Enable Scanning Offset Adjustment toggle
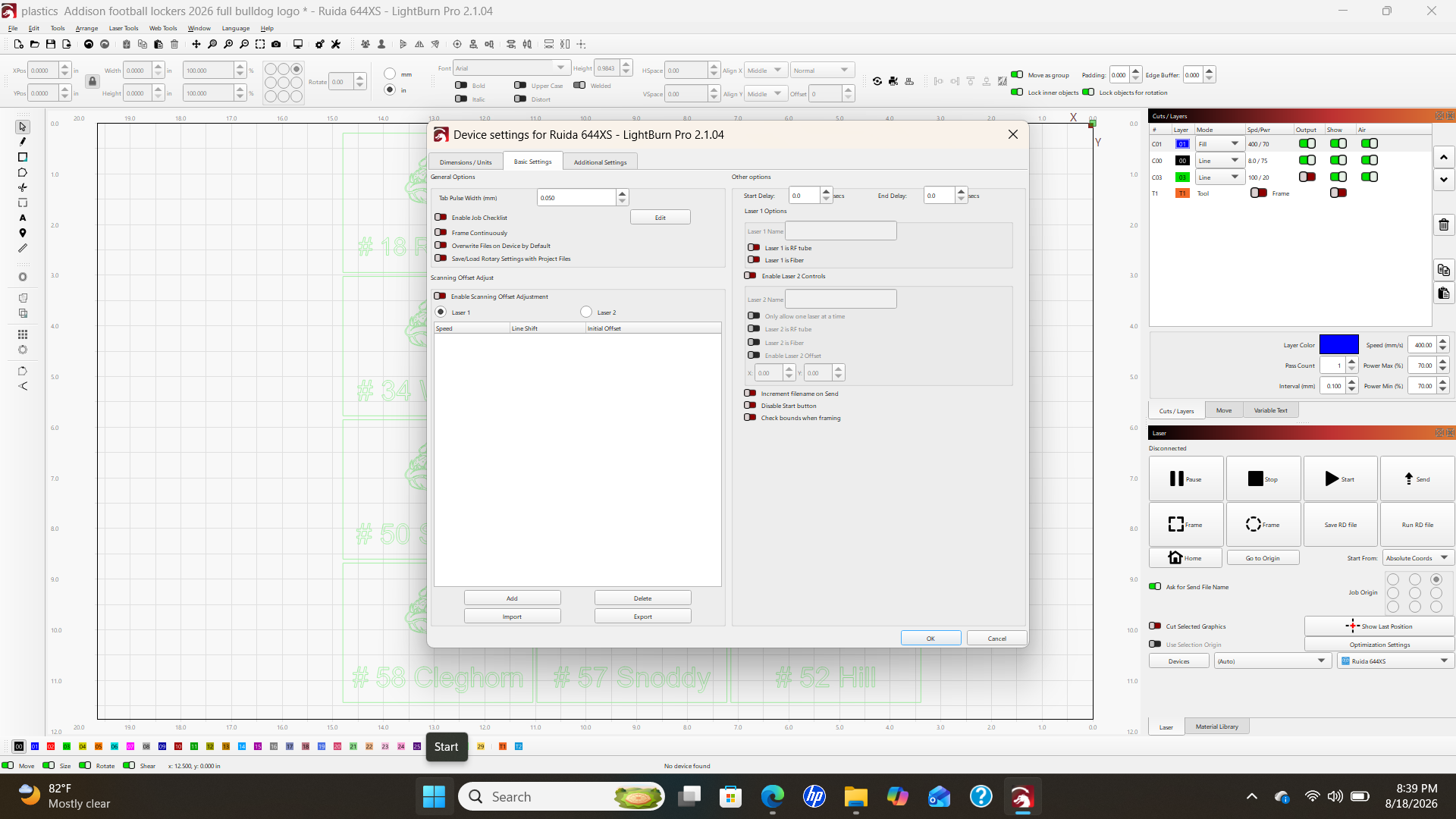1456x819 pixels. click(x=440, y=297)
